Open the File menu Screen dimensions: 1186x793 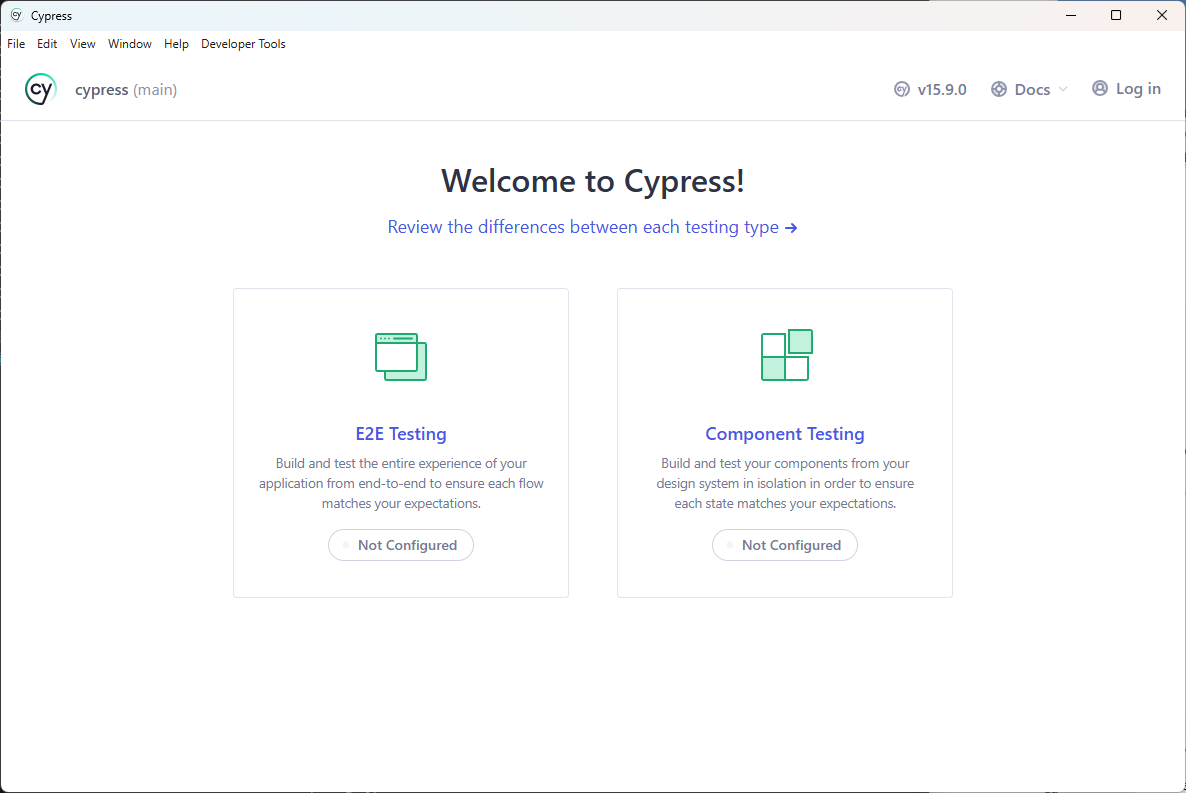pyautogui.click(x=16, y=44)
